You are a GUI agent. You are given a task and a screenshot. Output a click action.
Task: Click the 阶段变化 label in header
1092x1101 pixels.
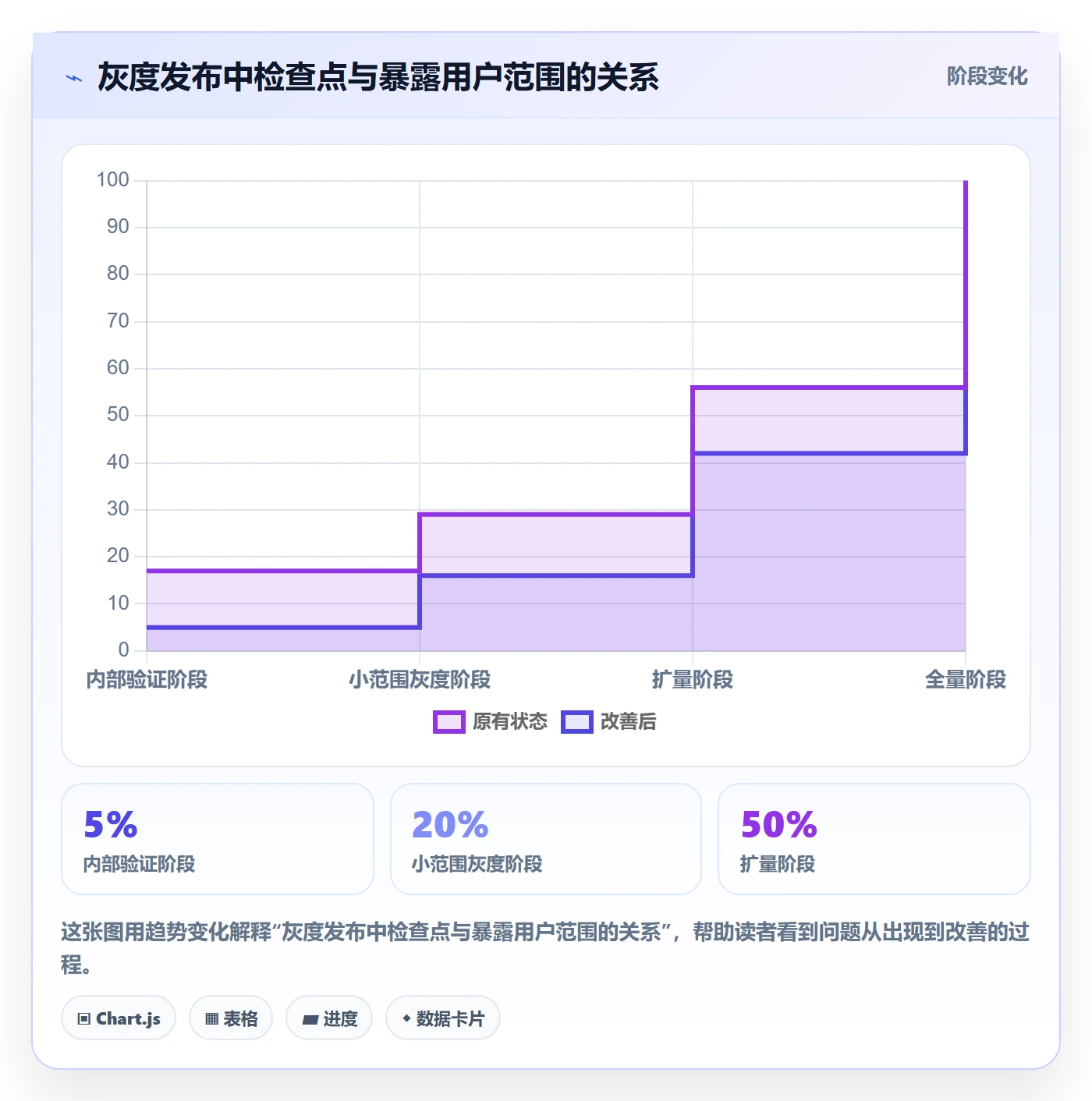click(x=987, y=76)
